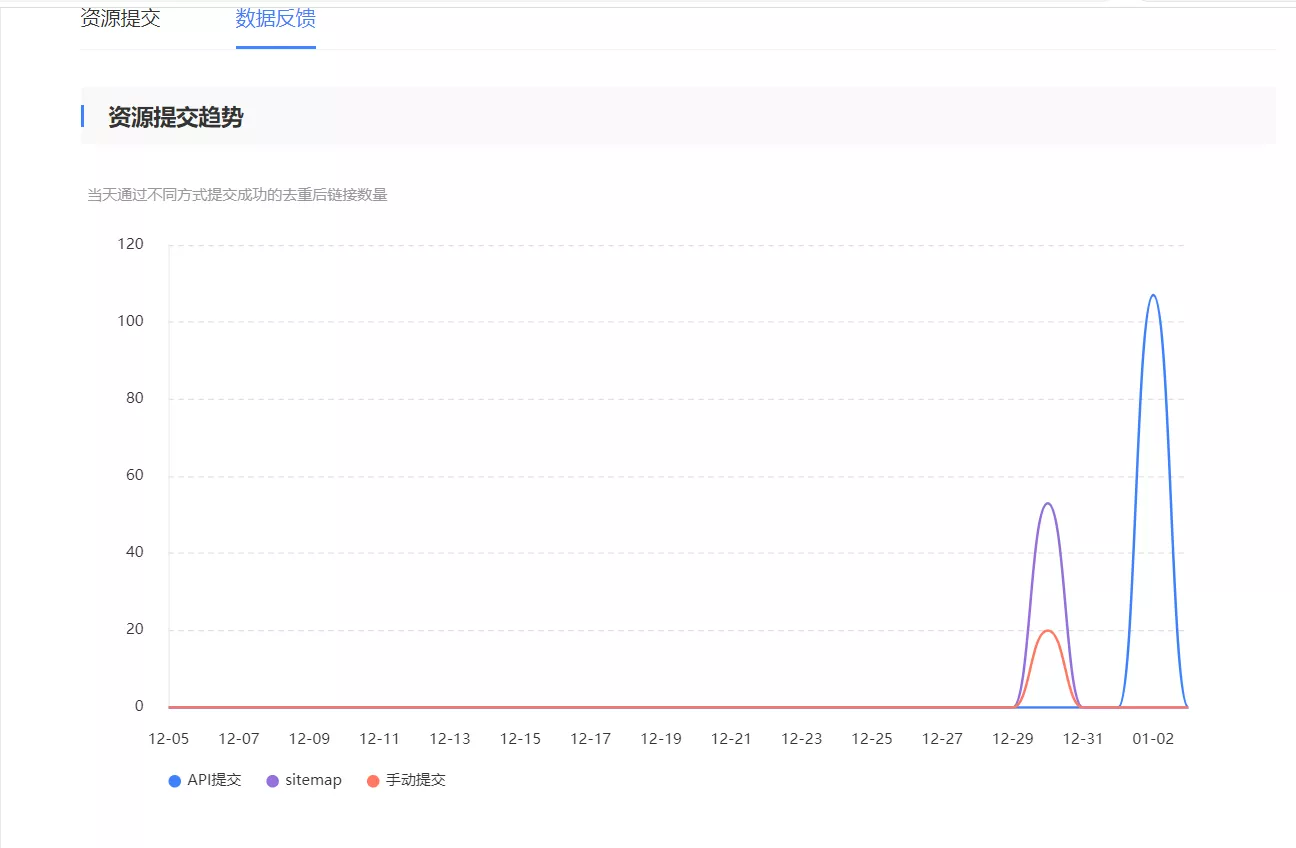The width and height of the screenshot is (1296, 848).
Task: Click the chart description text 当天通过不同方式
Action: pos(238,195)
